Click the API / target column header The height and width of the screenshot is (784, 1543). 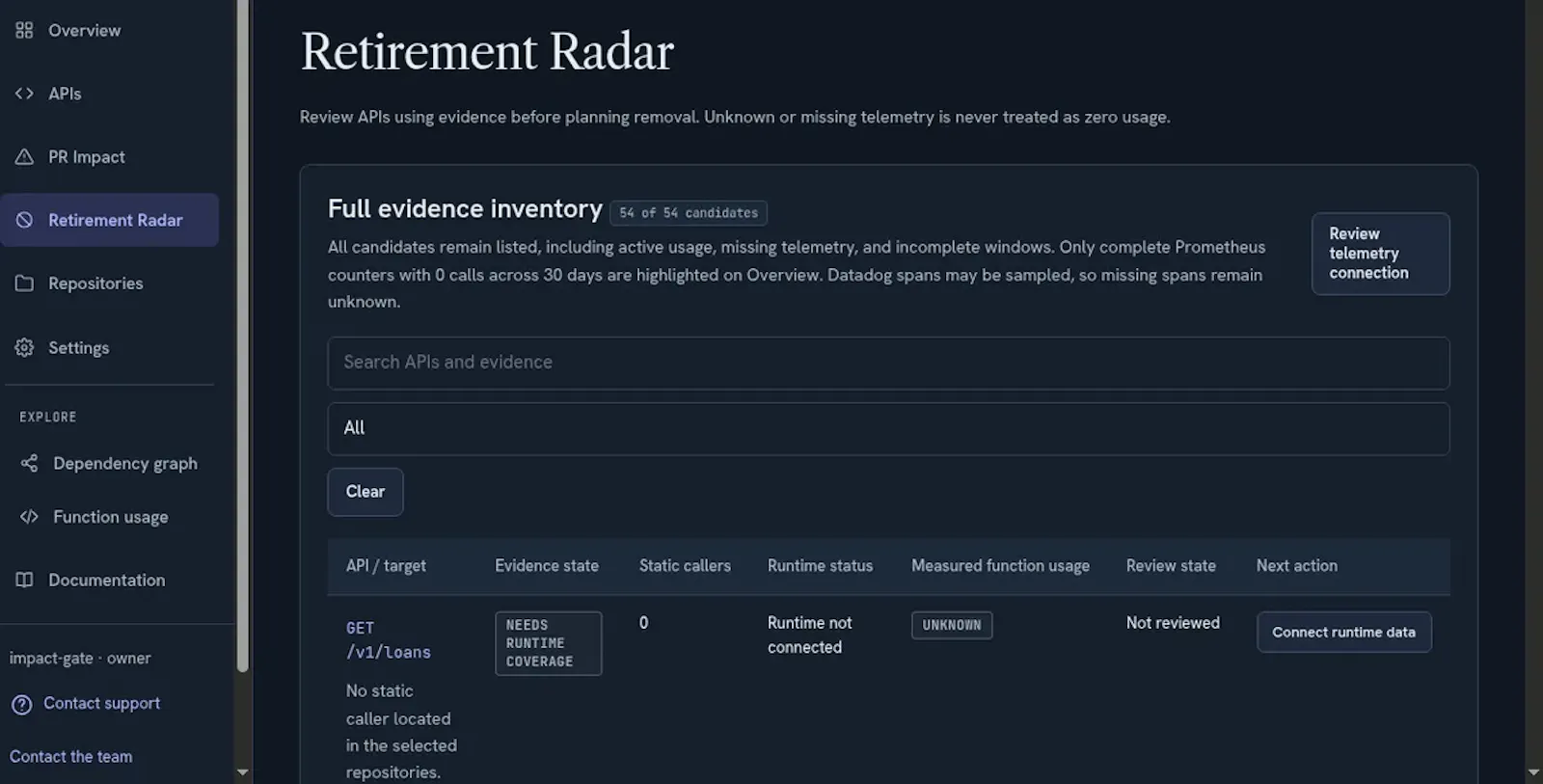[386, 566]
